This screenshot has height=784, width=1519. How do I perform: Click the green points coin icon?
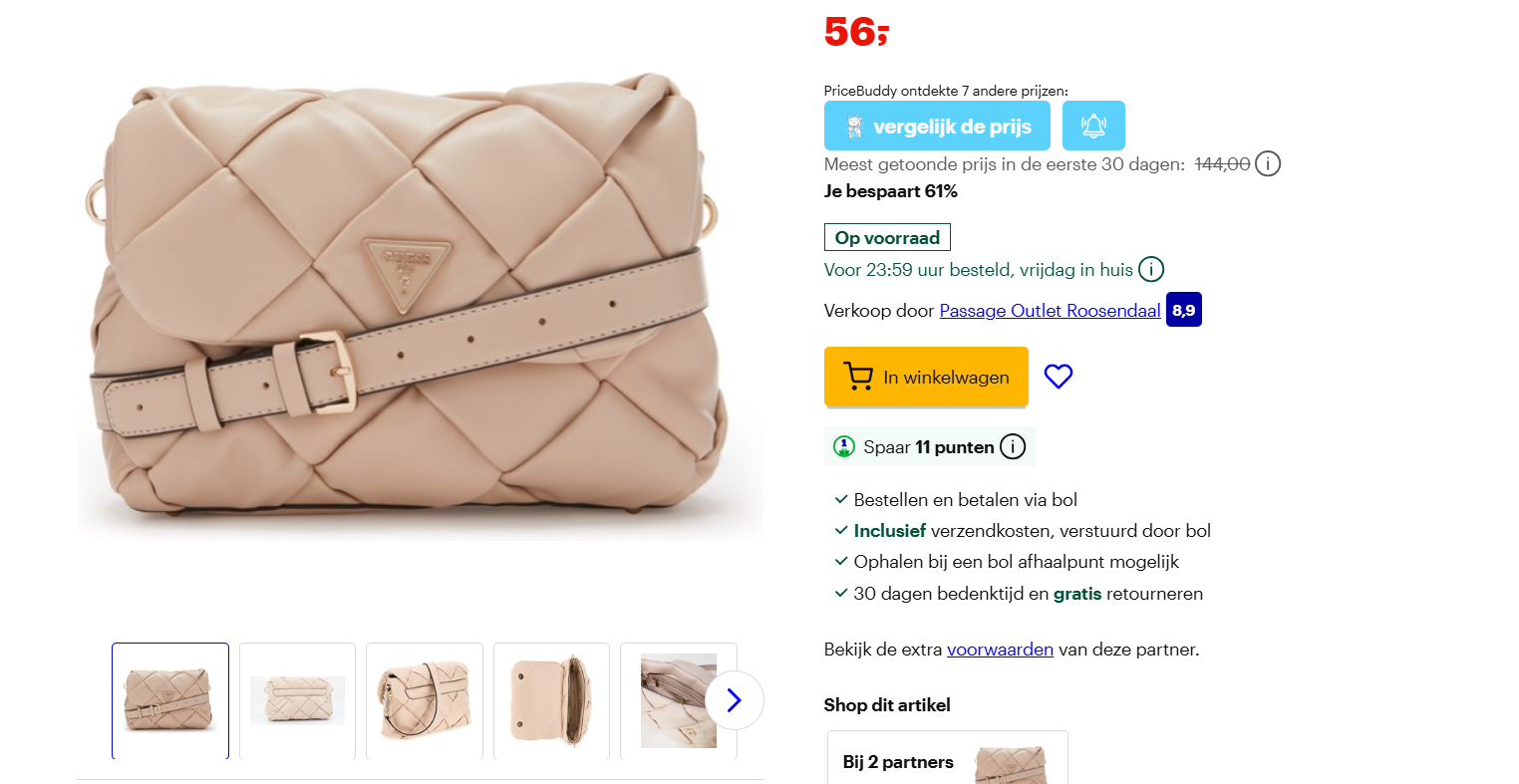(x=843, y=446)
